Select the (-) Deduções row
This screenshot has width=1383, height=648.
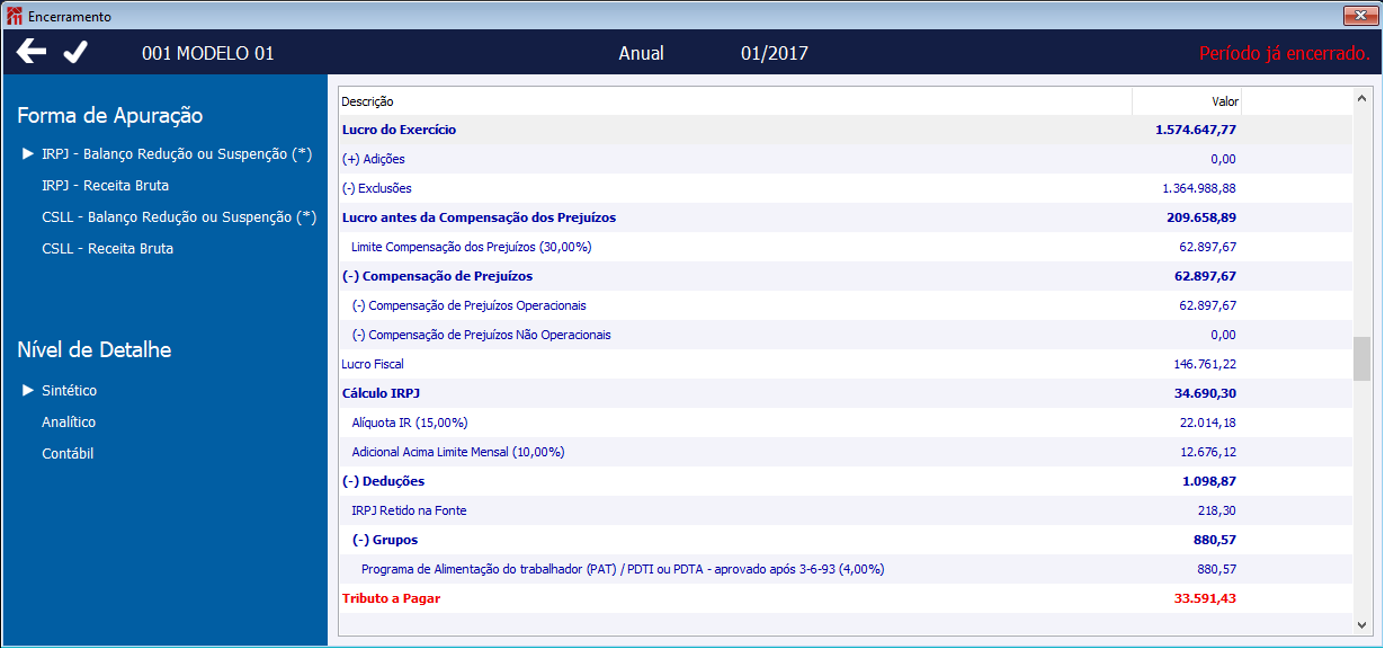coord(845,481)
